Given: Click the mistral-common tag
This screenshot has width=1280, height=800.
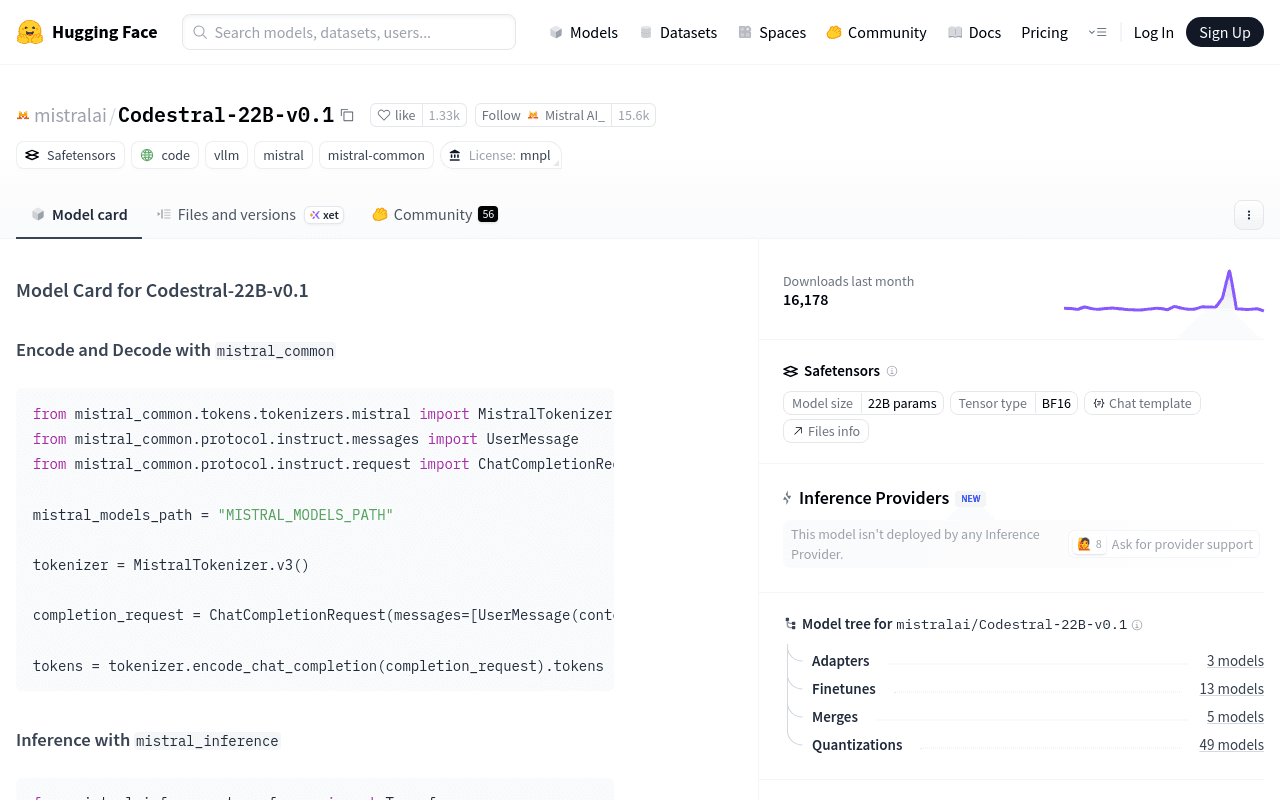Looking at the screenshot, I should (376, 155).
